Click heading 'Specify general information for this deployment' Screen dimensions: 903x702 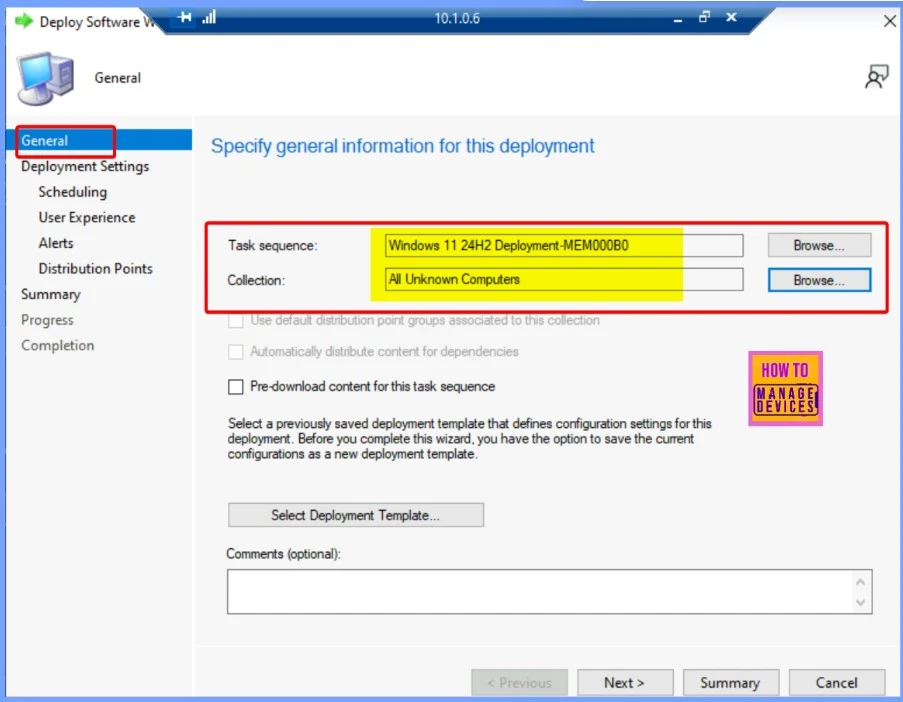click(x=403, y=146)
